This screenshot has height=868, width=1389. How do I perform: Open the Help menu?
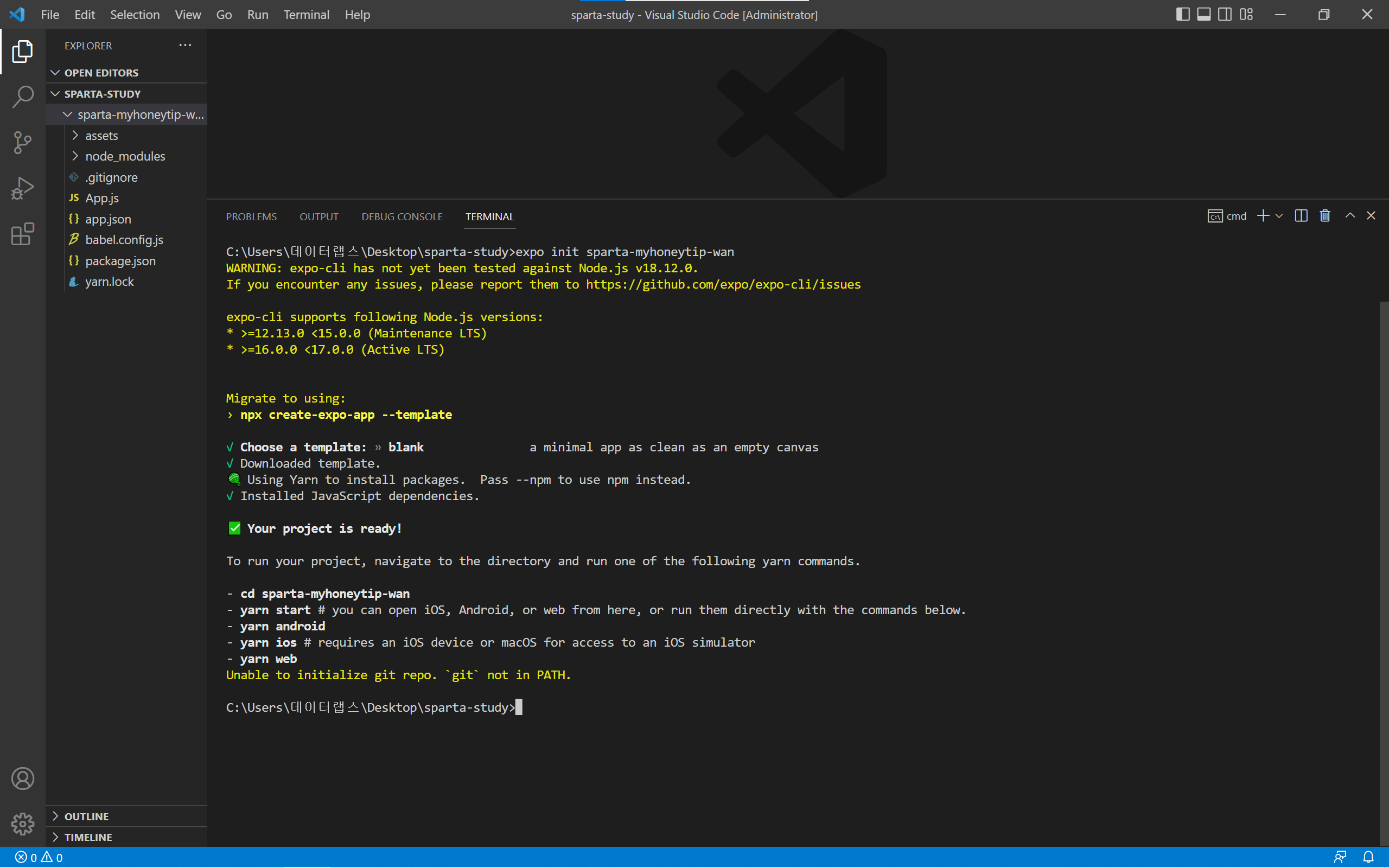[x=357, y=14]
